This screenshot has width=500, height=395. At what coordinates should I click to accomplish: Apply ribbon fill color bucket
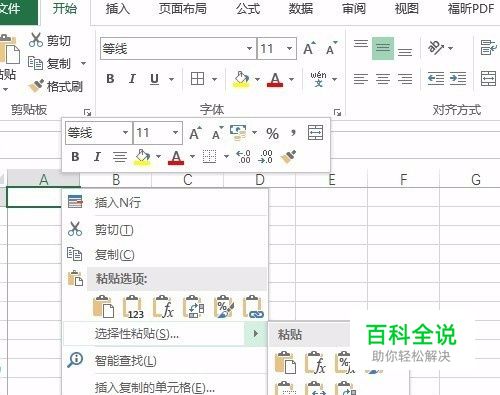pos(241,79)
